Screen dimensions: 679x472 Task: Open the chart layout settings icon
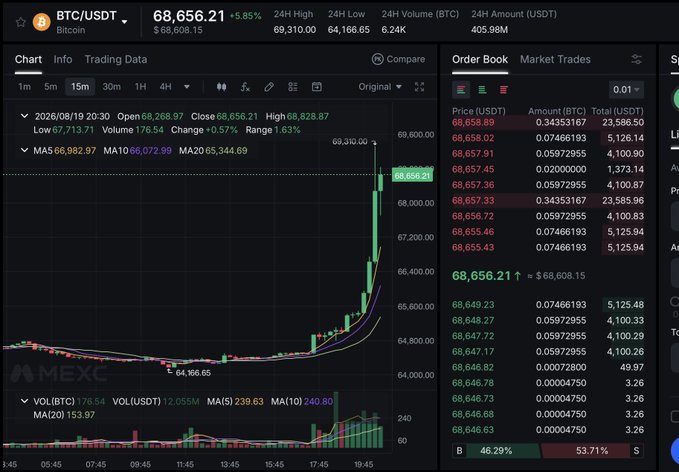click(x=293, y=87)
